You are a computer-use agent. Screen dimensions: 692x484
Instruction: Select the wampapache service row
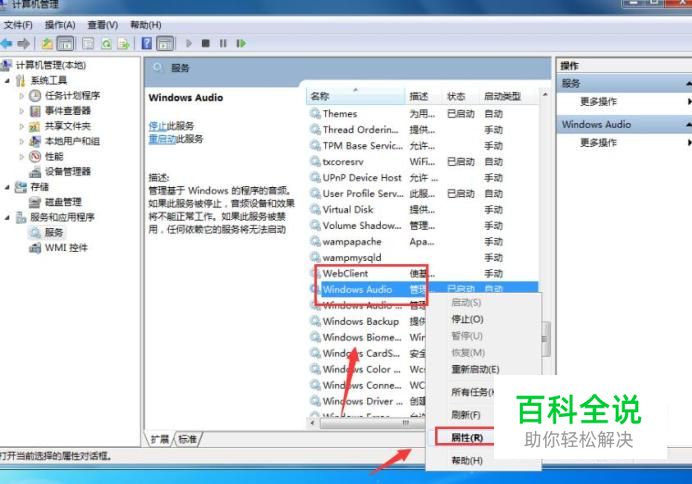424,242
